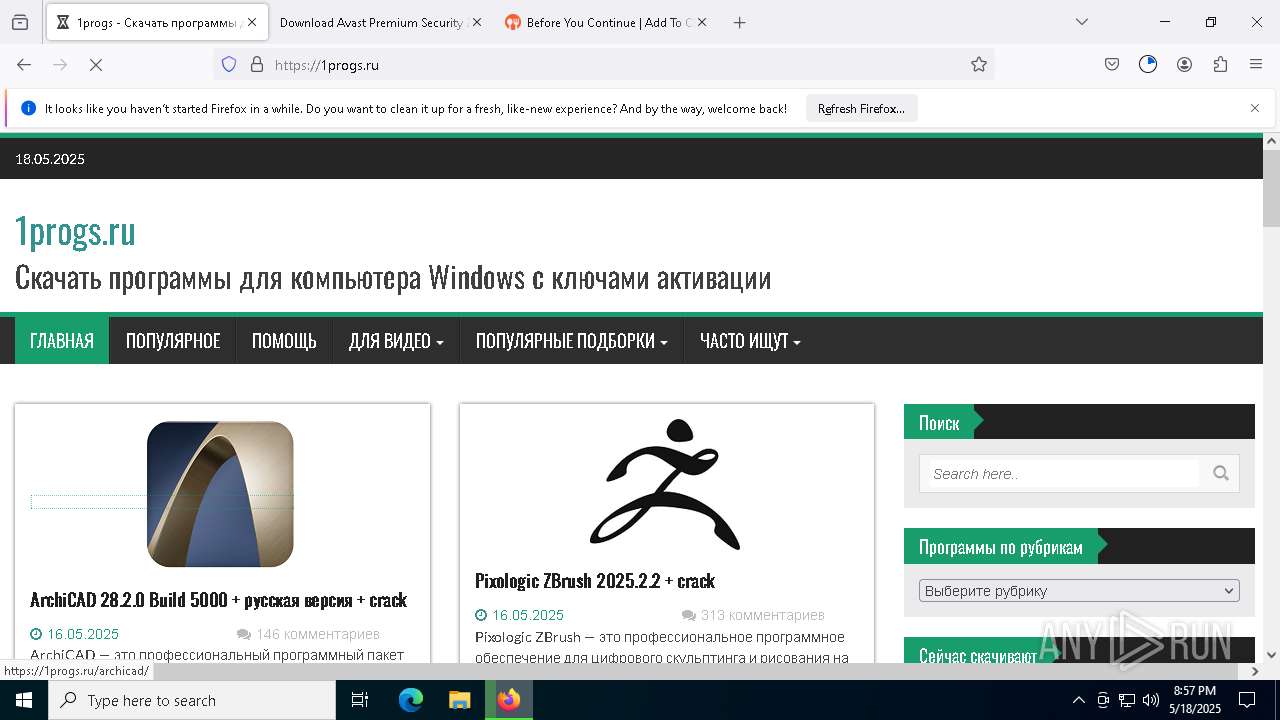Open the ПОМОЩЬ menu item
Image resolution: width=1280 pixels, height=720 pixels.
pos(284,341)
